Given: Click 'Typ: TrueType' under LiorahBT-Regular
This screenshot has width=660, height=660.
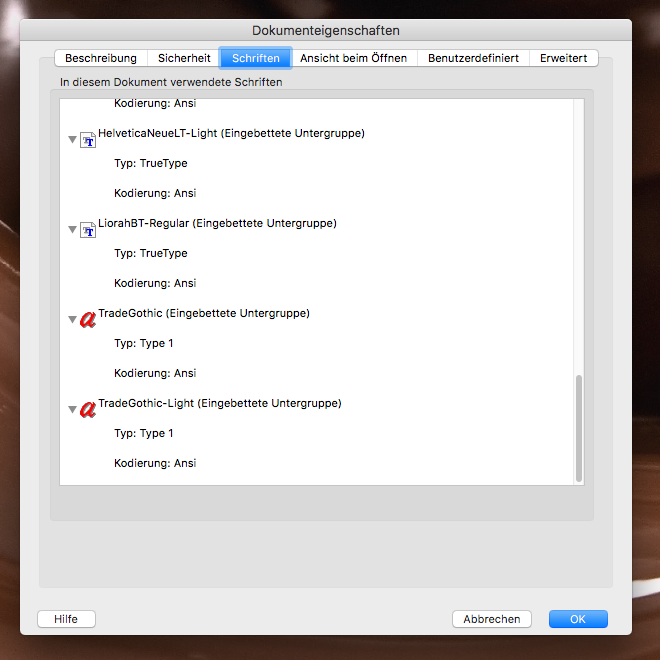Looking at the screenshot, I should pos(151,253).
